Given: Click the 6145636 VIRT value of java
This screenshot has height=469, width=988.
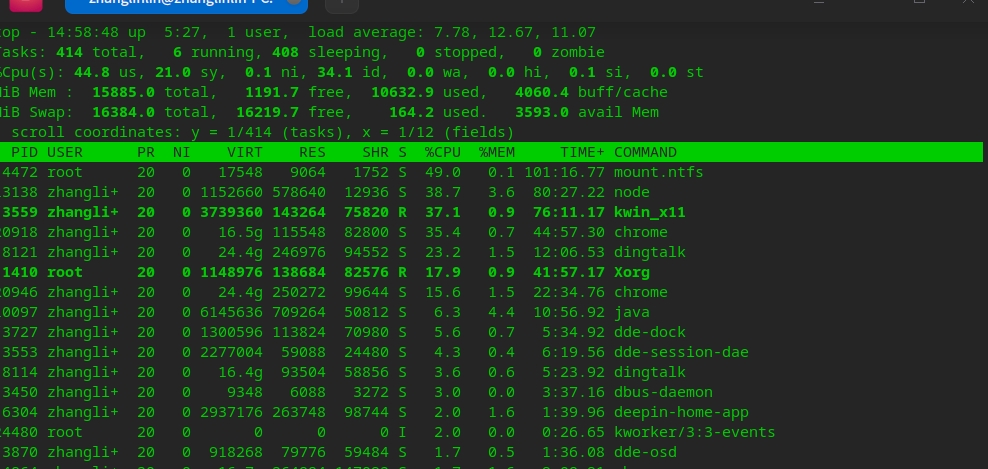Looking at the screenshot, I should [232, 312].
